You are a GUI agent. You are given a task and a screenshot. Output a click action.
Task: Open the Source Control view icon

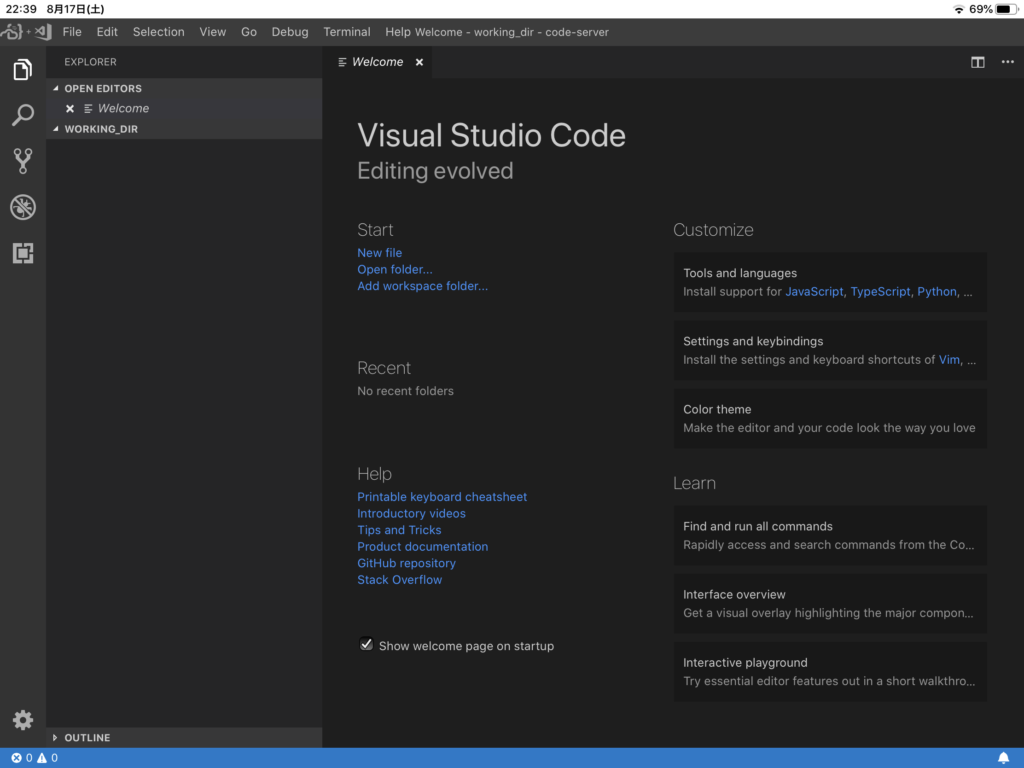coord(23,161)
